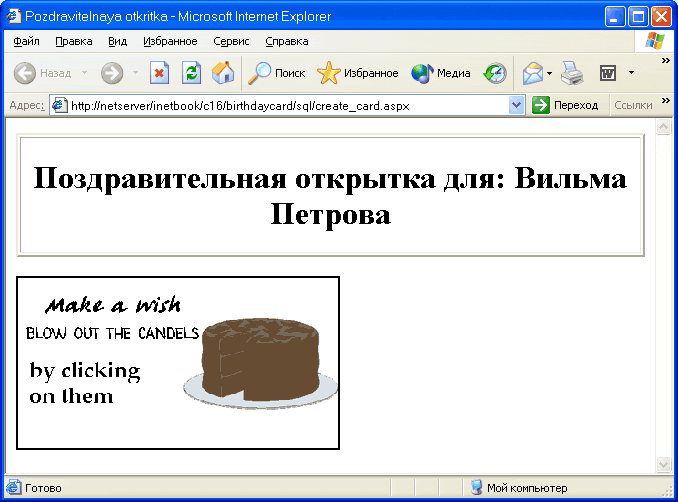Click scrollbar up arrow
Viewport: 678px width, 502px height.
click(663, 127)
